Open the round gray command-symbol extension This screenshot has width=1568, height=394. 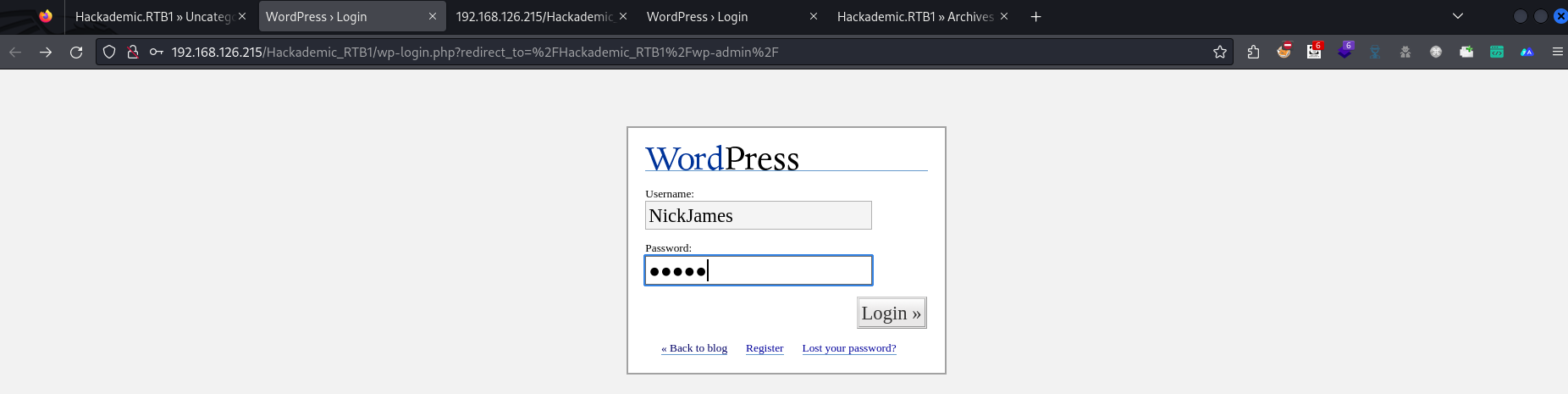pos(1436,52)
